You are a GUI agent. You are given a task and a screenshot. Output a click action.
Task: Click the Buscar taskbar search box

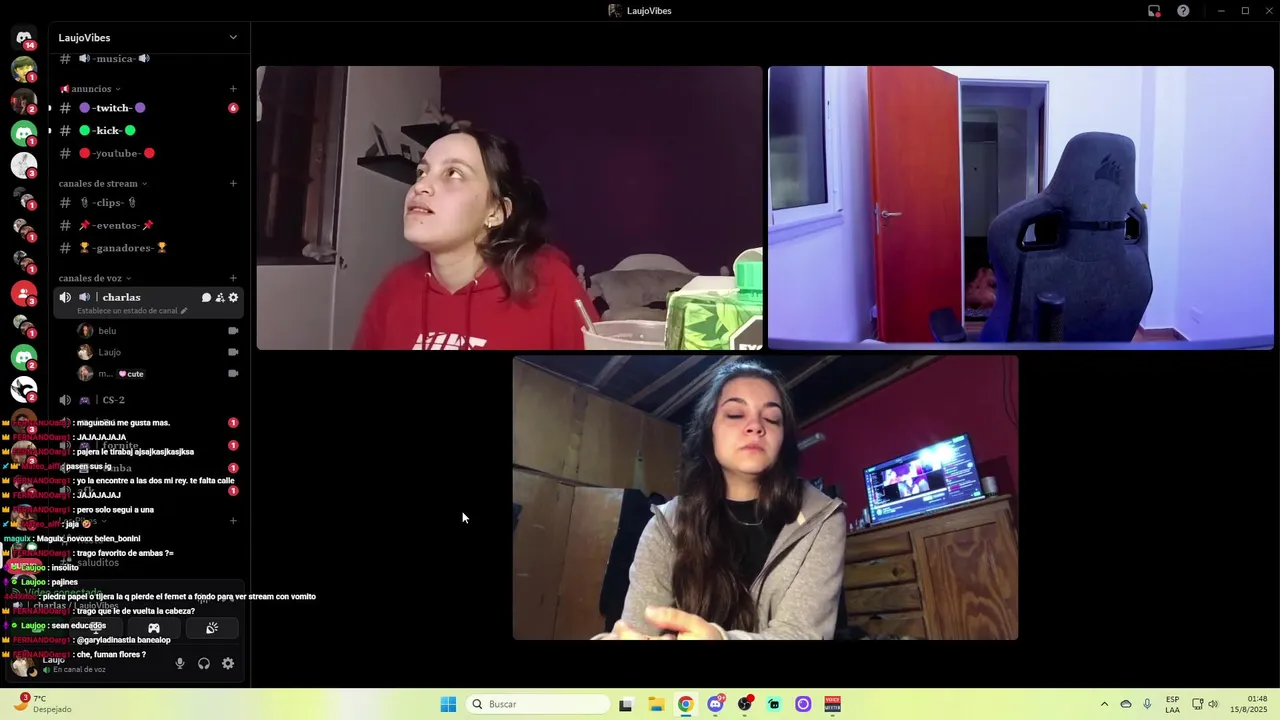click(x=537, y=704)
